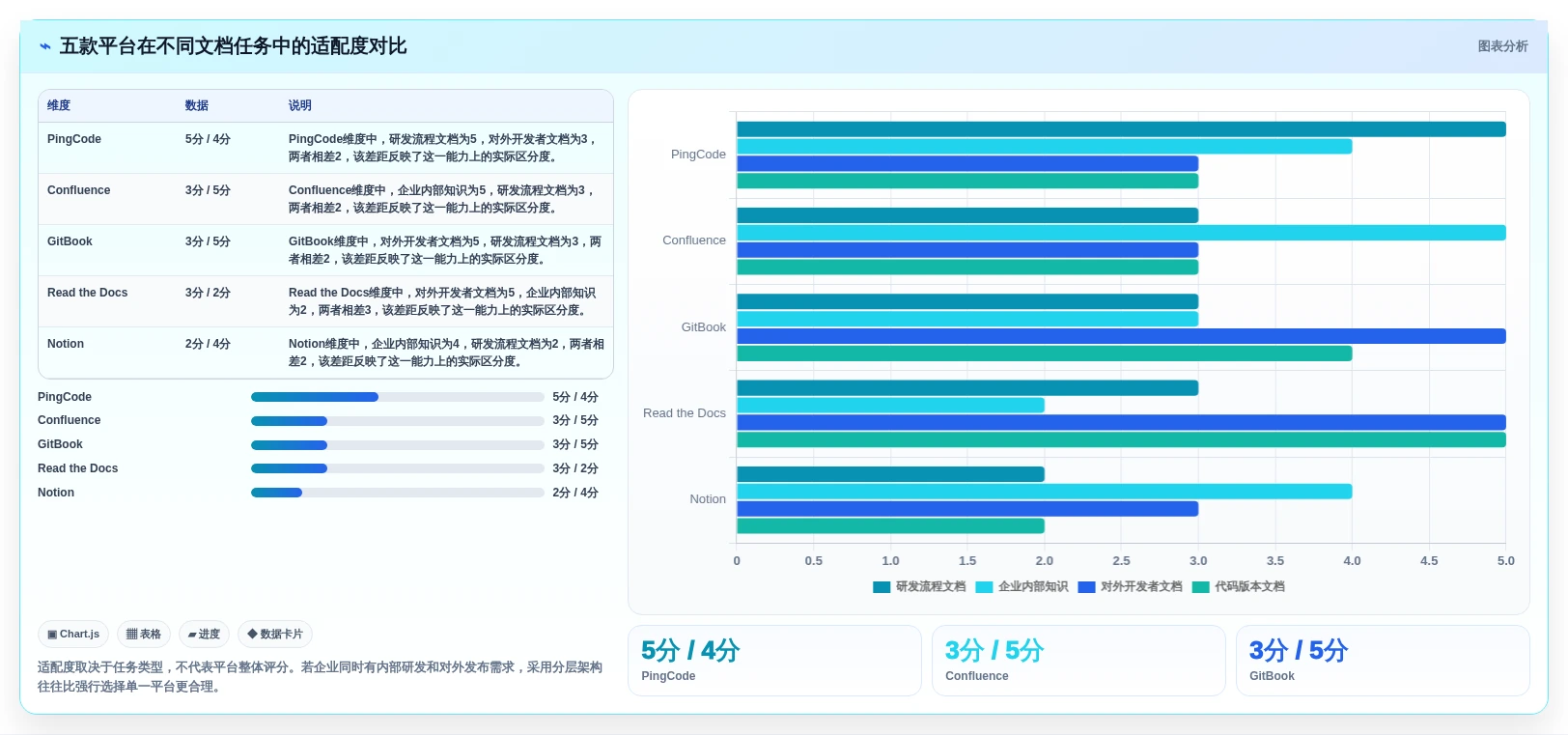Click the PingCode description text in table
Image resolution: width=1568 pixels, height=735 pixels.
point(444,148)
